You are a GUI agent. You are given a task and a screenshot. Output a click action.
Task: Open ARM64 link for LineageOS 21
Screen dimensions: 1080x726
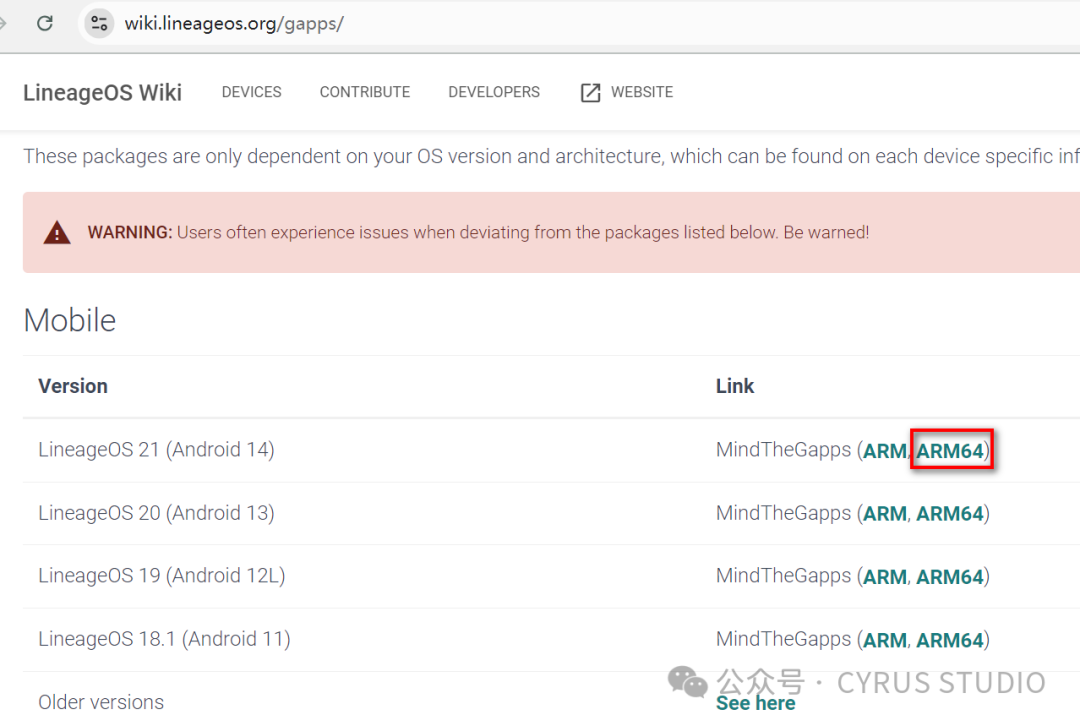point(950,451)
